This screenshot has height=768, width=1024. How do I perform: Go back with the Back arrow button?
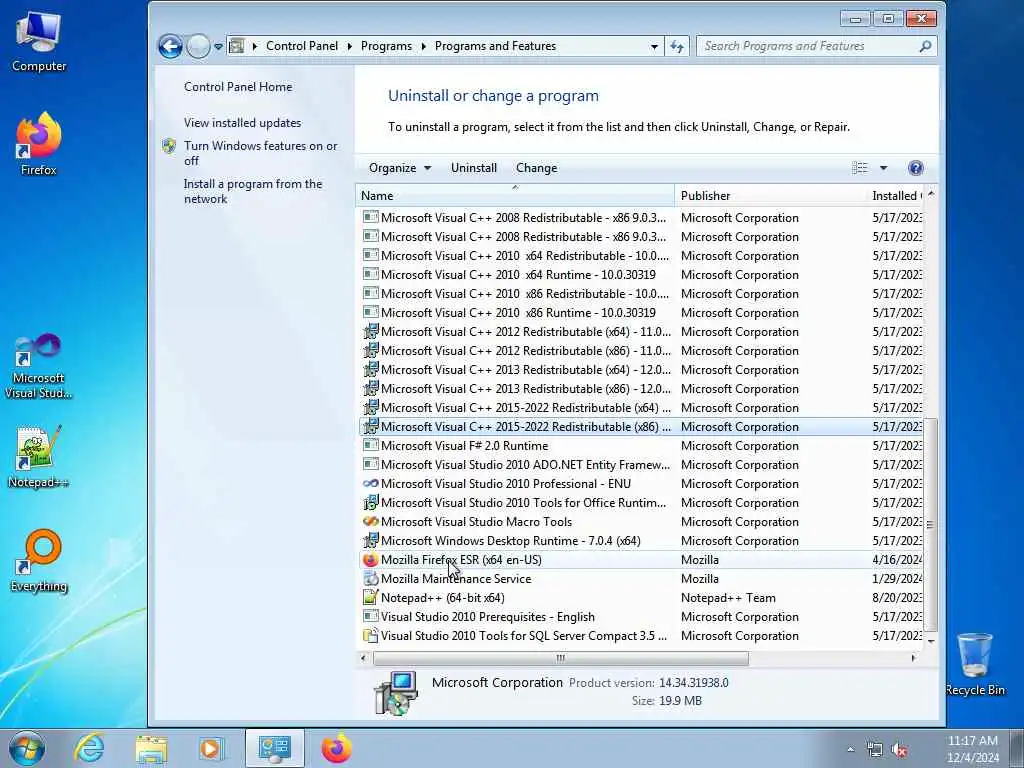click(170, 46)
